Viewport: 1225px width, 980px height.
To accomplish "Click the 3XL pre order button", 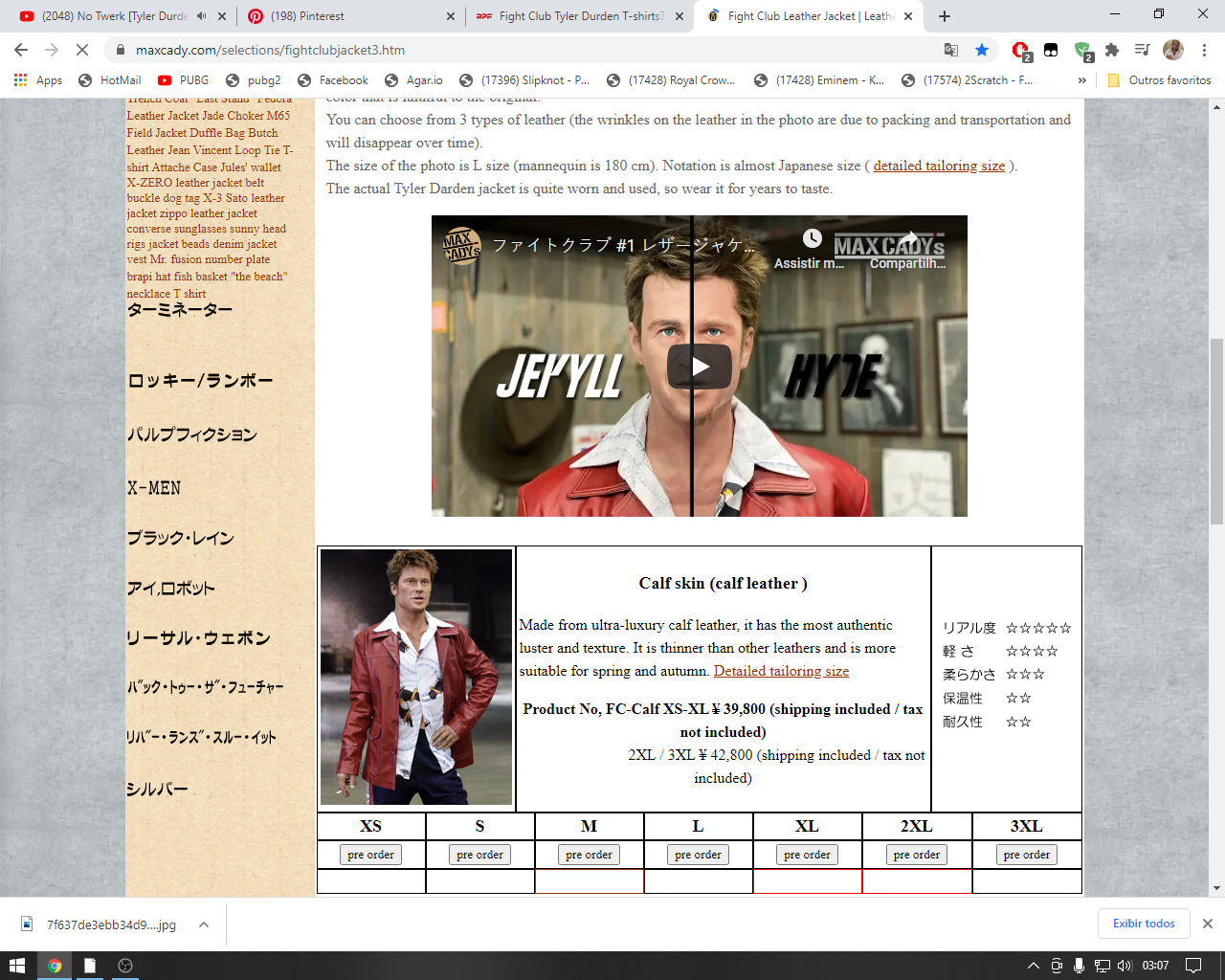I will 1027,855.
